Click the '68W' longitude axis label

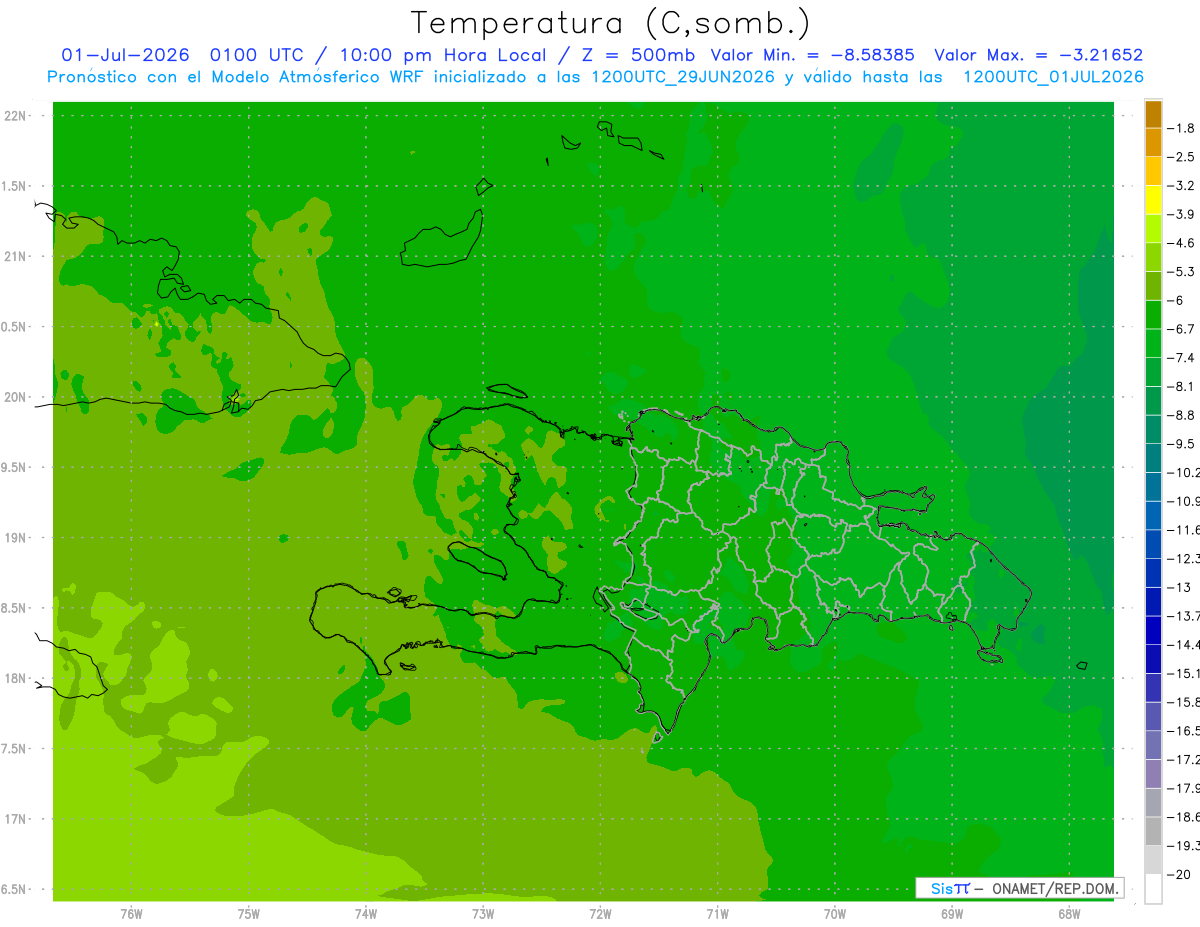click(1068, 914)
